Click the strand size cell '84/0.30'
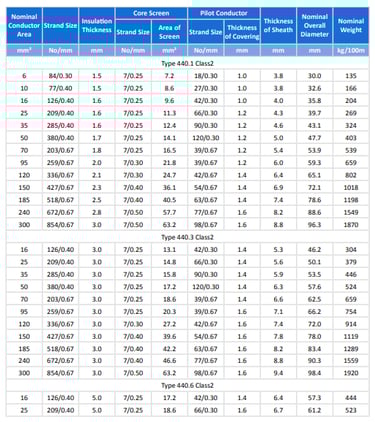This screenshot has height=422, width=375. coord(60,76)
